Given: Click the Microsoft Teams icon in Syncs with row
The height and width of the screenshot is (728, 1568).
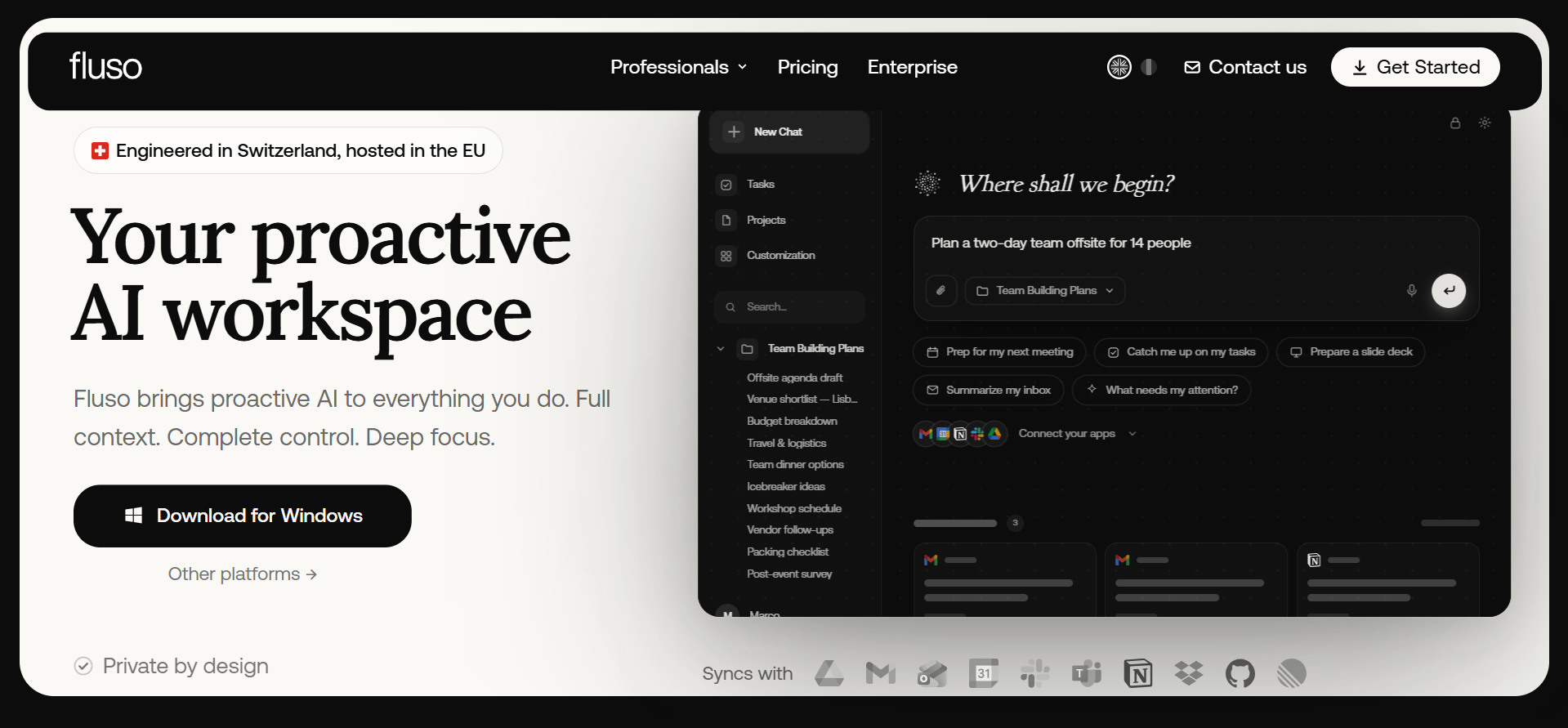Looking at the screenshot, I should tap(1087, 673).
